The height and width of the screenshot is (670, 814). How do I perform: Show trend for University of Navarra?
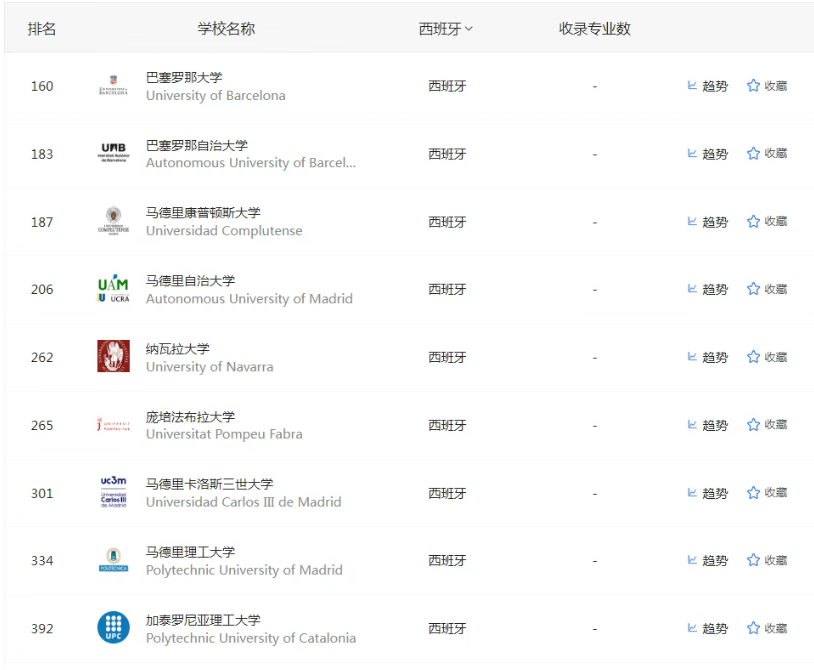pyautogui.click(x=708, y=358)
